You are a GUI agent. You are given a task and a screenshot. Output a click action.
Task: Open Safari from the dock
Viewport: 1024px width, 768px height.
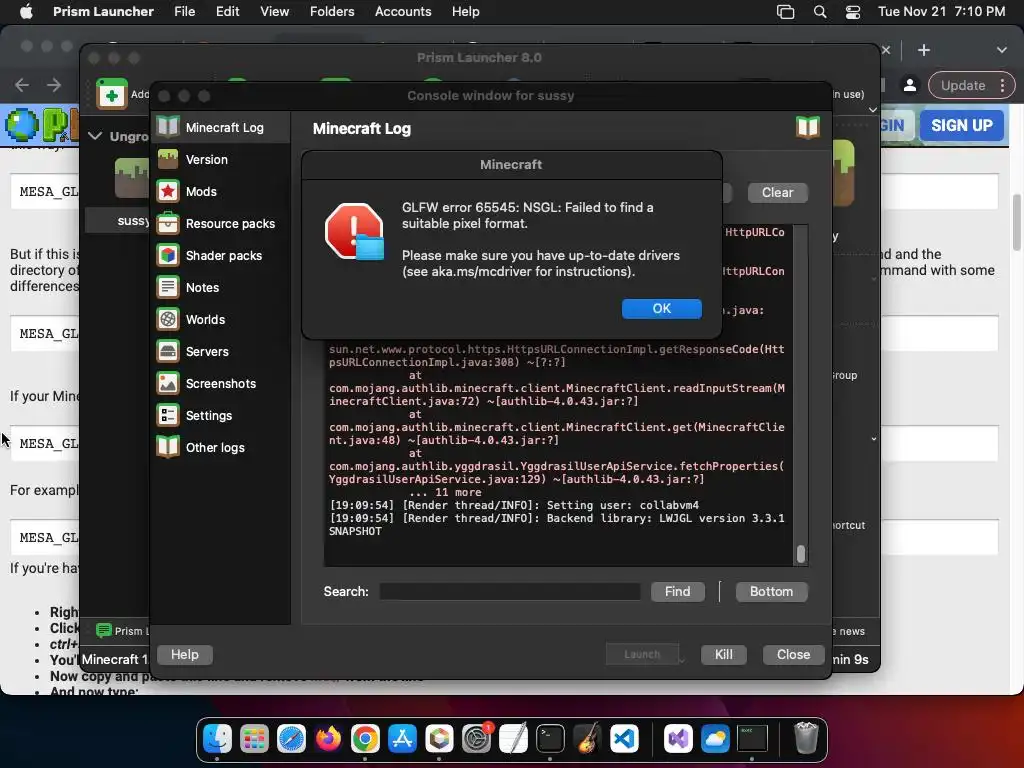click(x=291, y=739)
